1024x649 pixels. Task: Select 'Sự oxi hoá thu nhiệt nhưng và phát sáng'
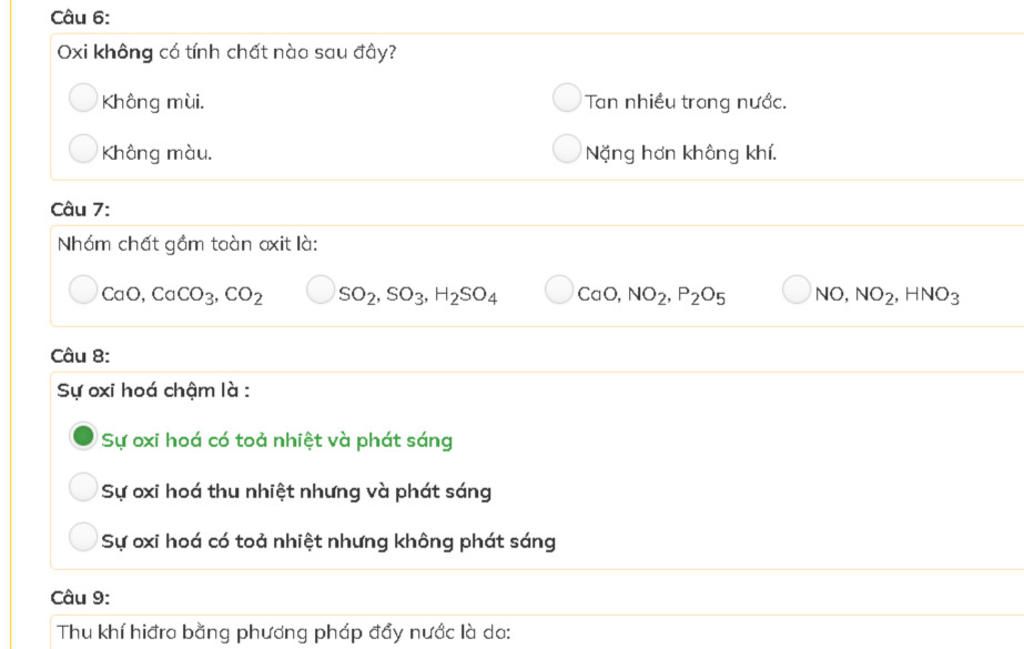coord(83,486)
